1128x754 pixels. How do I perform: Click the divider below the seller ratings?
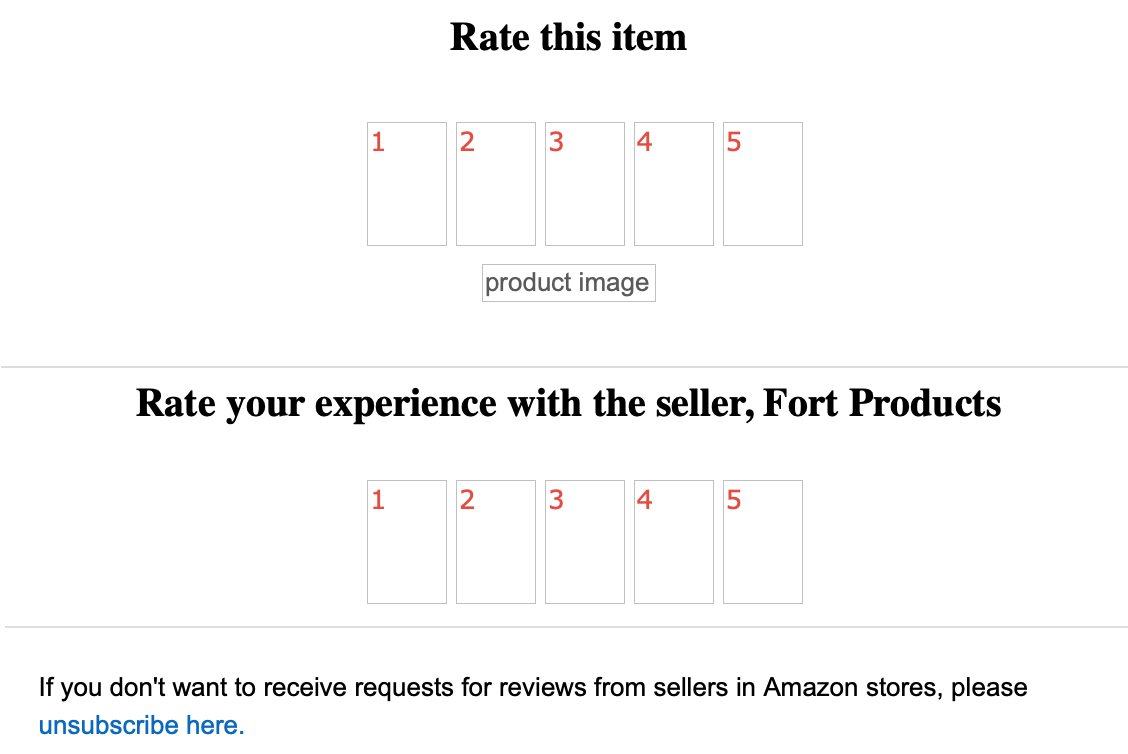click(564, 627)
